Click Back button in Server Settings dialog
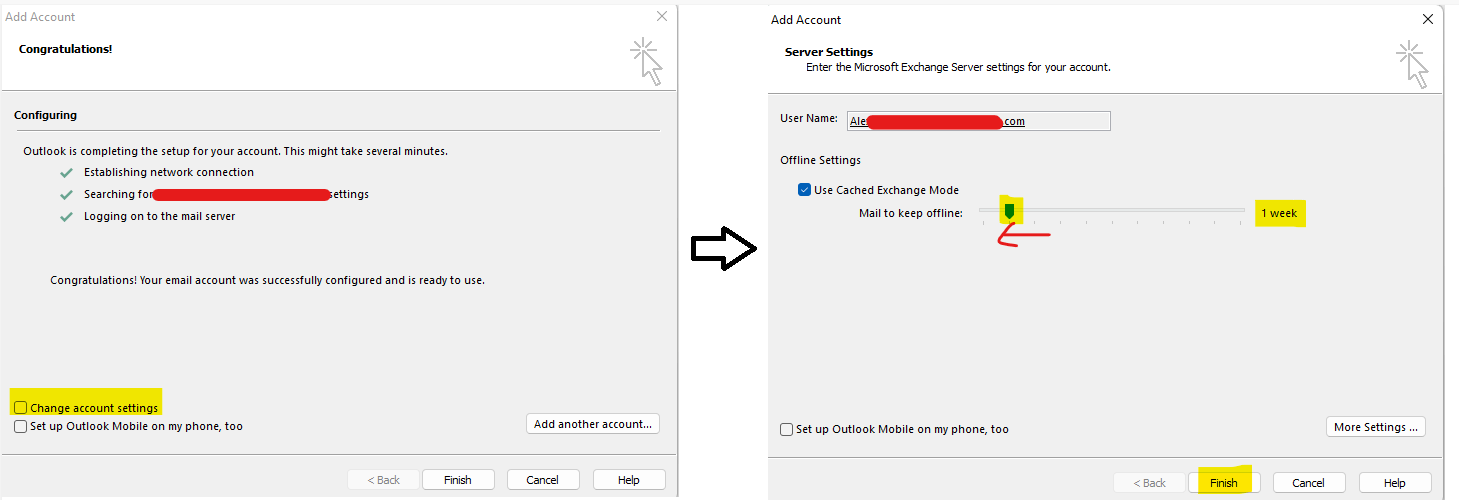The height and width of the screenshot is (500, 1459). [x=1149, y=483]
